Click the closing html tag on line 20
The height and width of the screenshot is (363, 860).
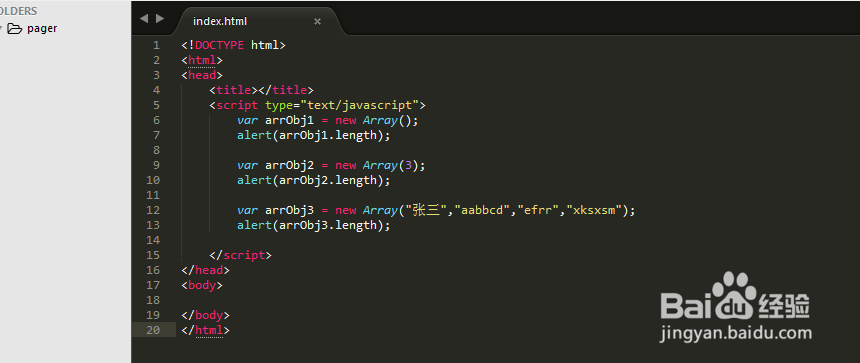205,330
